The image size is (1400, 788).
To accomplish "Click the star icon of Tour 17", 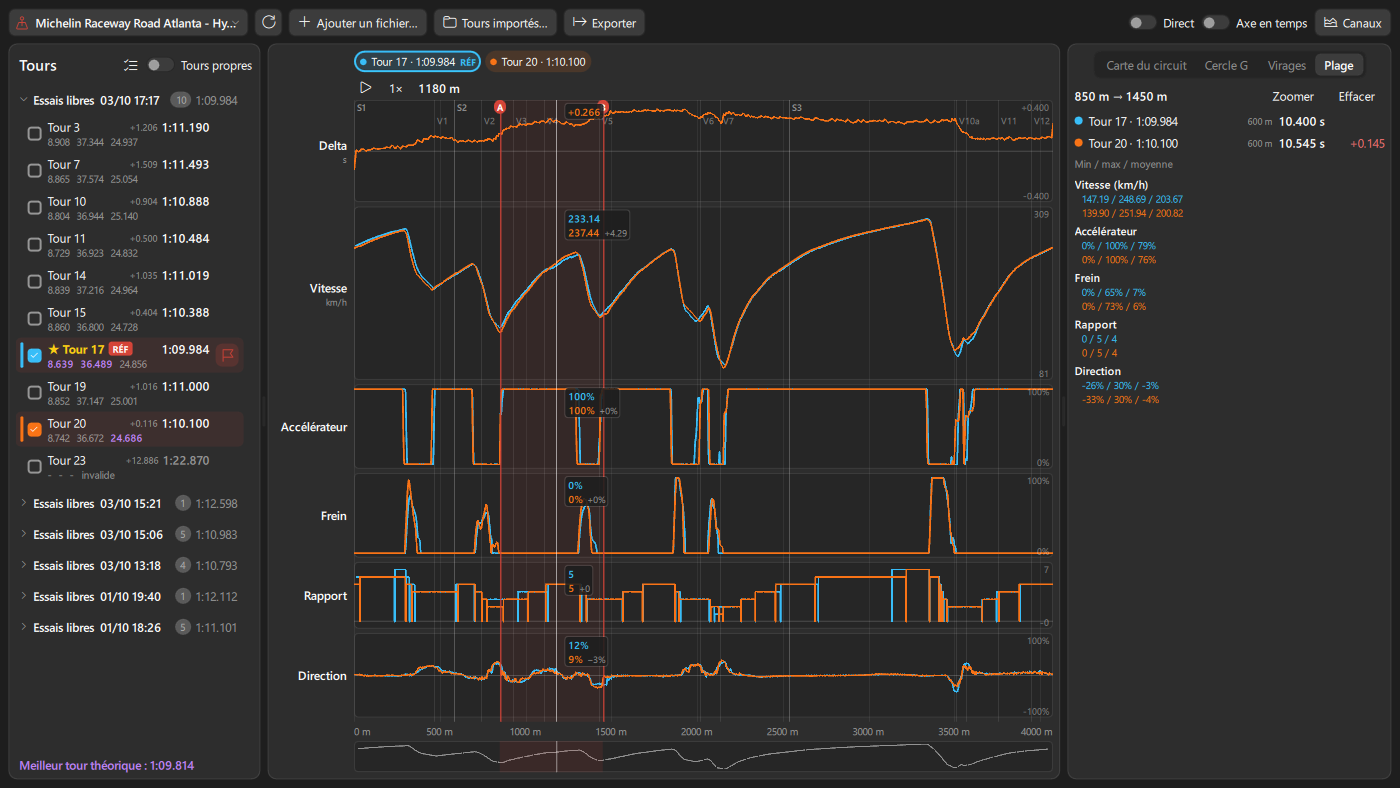I will [x=53, y=350].
